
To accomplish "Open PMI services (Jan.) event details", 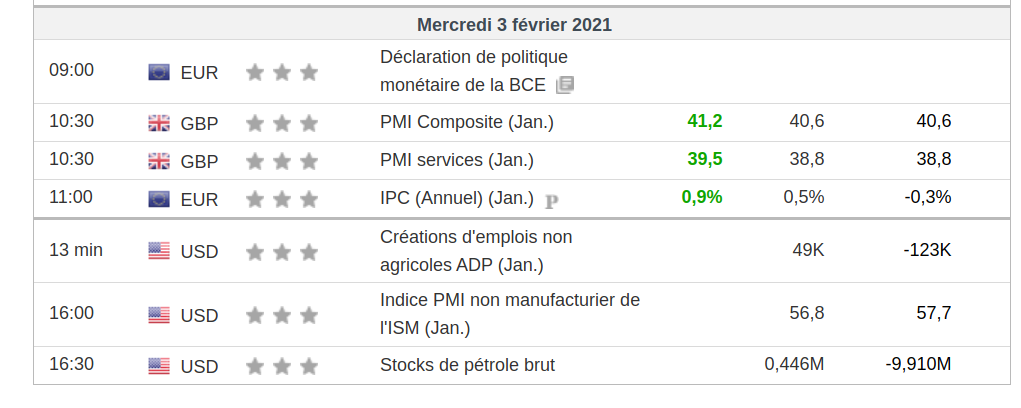I will tap(456, 160).
